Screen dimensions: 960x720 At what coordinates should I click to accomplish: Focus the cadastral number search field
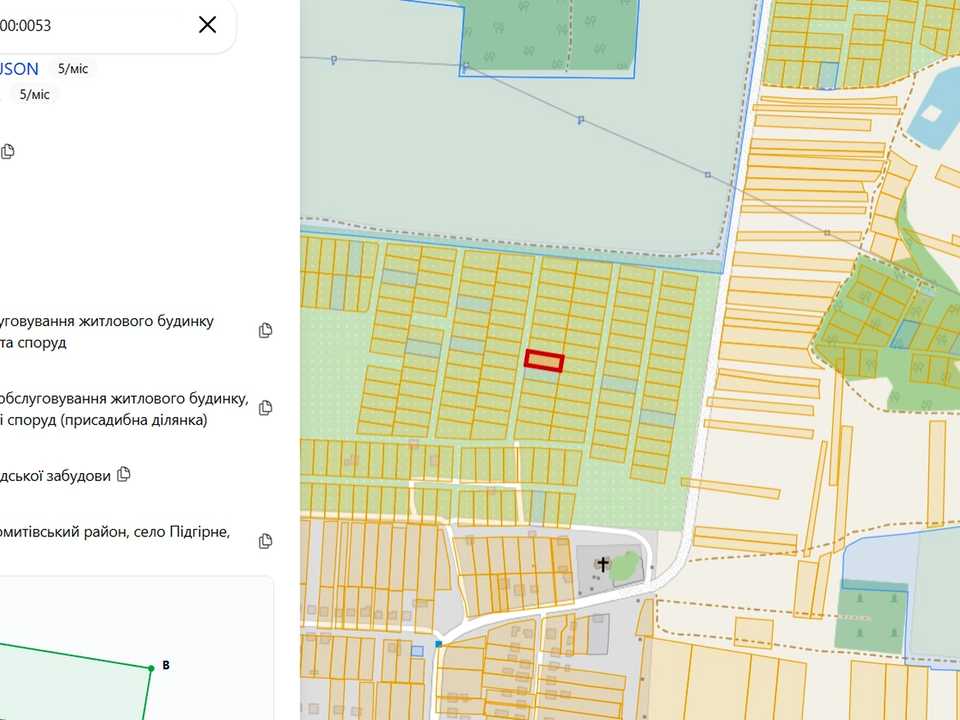click(92, 25)
